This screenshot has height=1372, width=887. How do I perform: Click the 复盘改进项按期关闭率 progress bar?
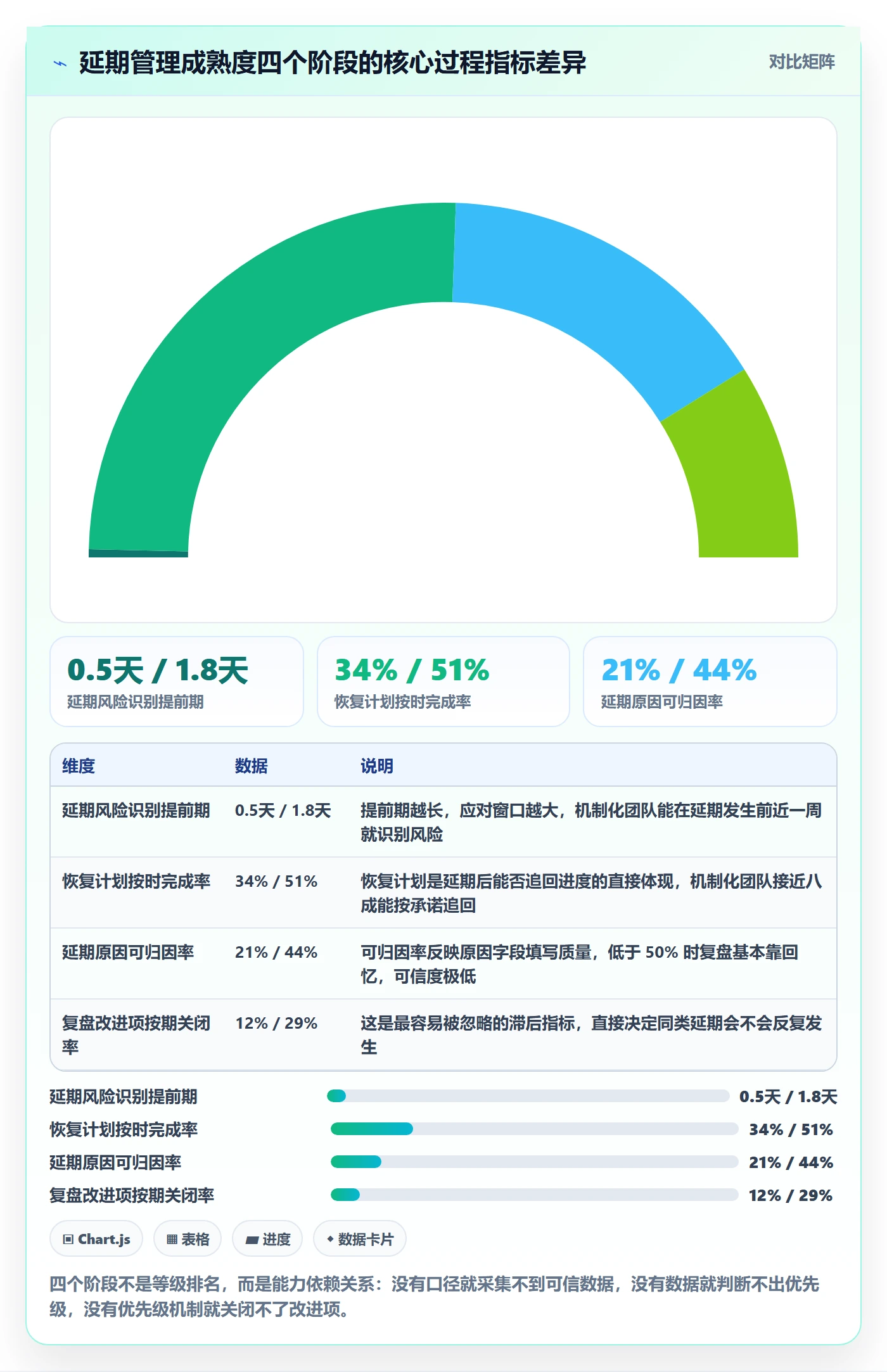pos(535,1195)
